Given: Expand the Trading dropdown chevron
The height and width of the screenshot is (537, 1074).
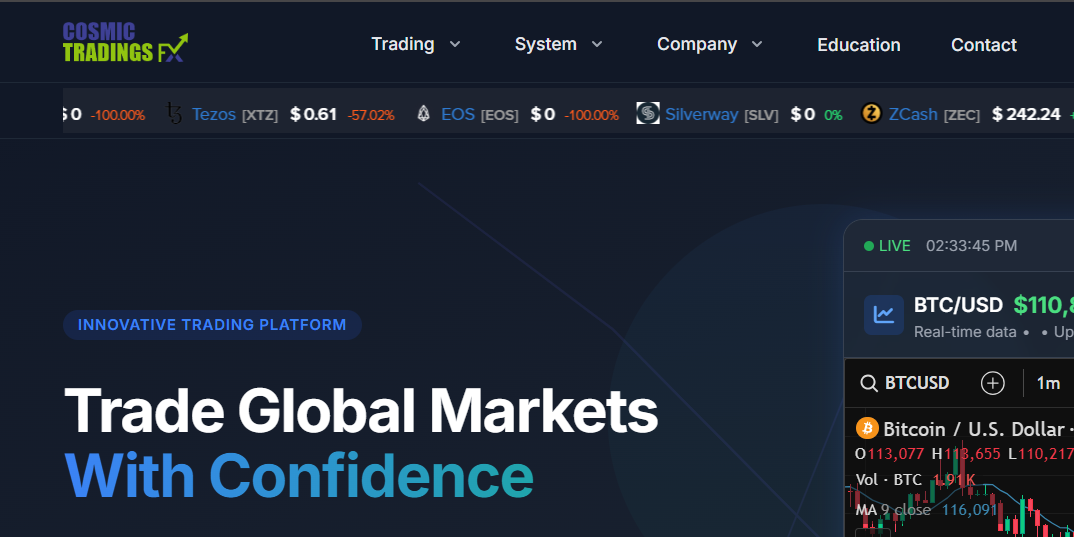Looking at the screenshot, I should pos(454,45).
